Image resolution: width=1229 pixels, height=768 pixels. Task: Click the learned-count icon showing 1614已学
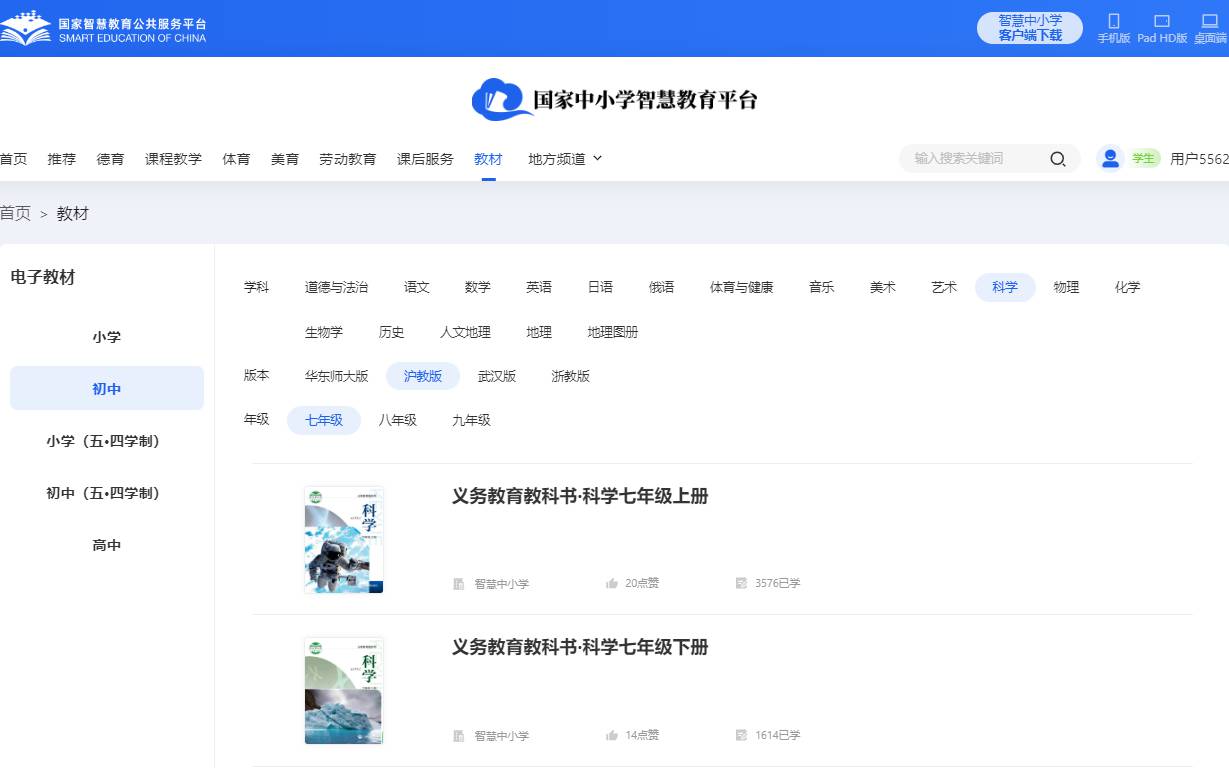[x=741, y=735]
